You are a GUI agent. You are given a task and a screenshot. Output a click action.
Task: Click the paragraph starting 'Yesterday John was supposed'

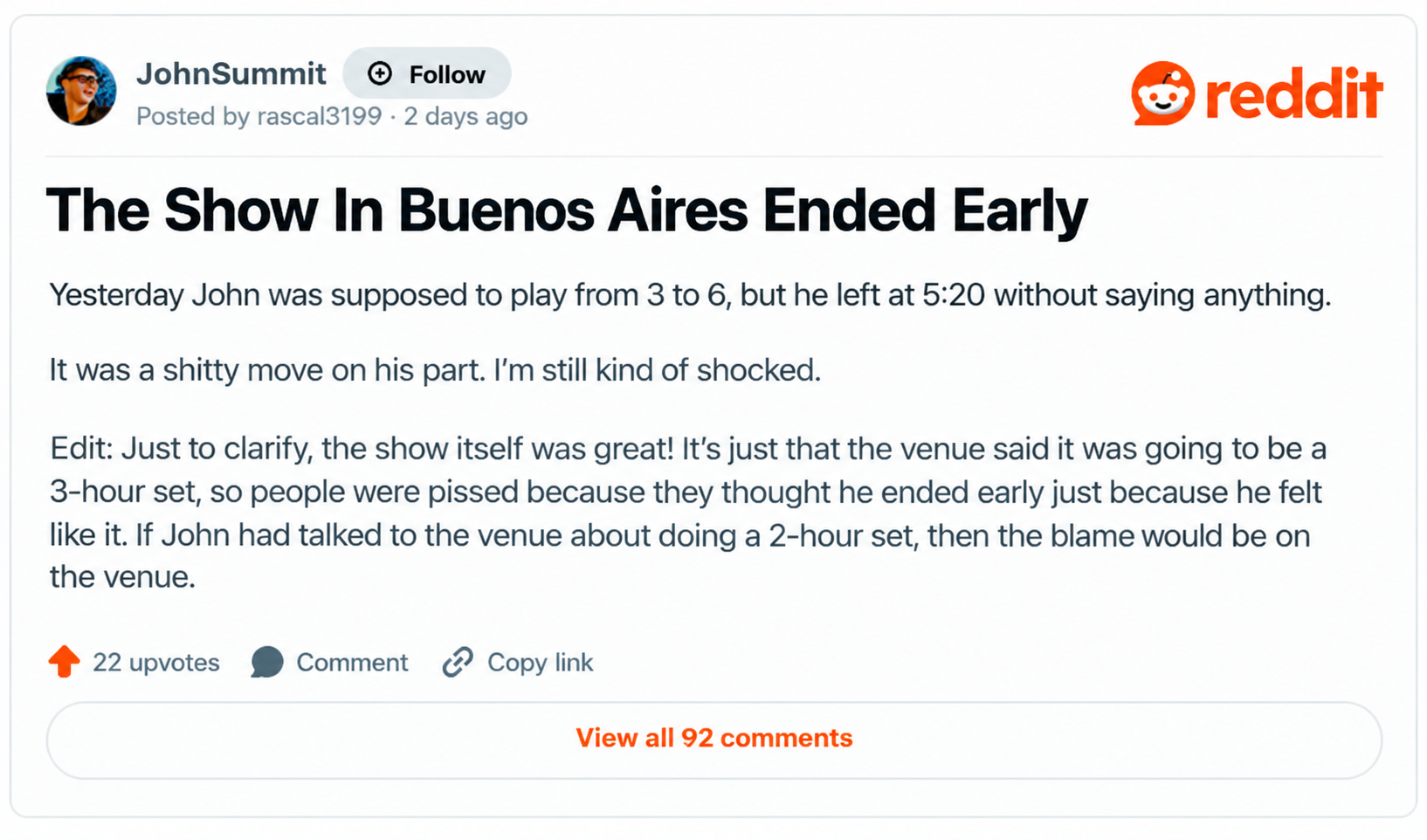[690, 295]
